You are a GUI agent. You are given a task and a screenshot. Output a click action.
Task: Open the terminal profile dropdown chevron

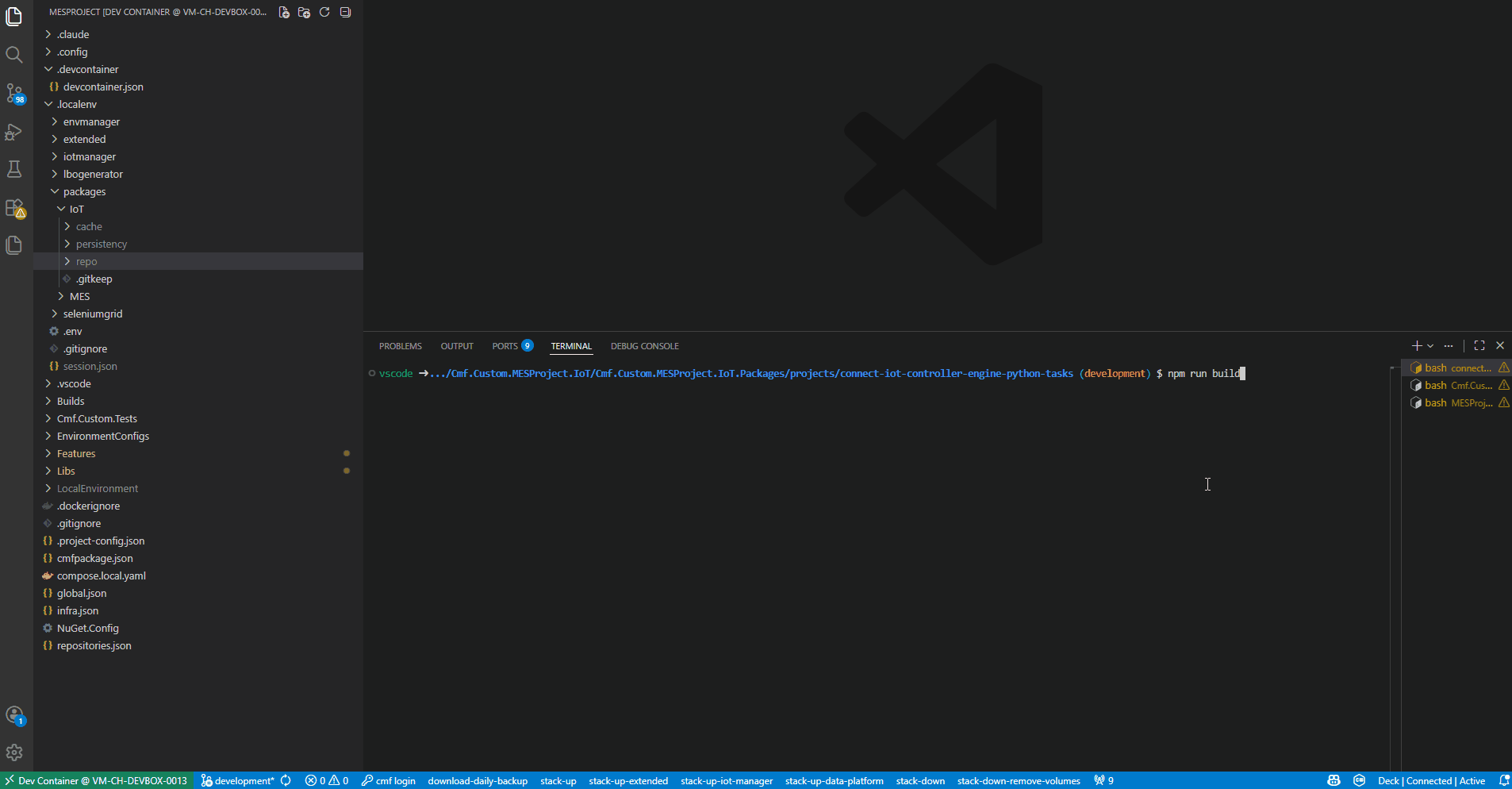tap(1430, 345)
